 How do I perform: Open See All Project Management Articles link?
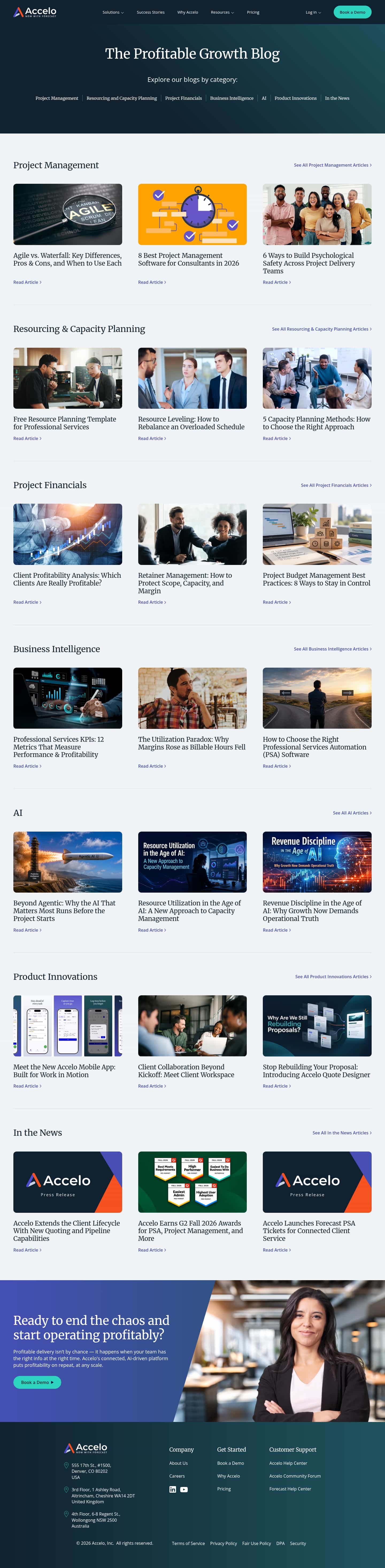coord(333,165)
